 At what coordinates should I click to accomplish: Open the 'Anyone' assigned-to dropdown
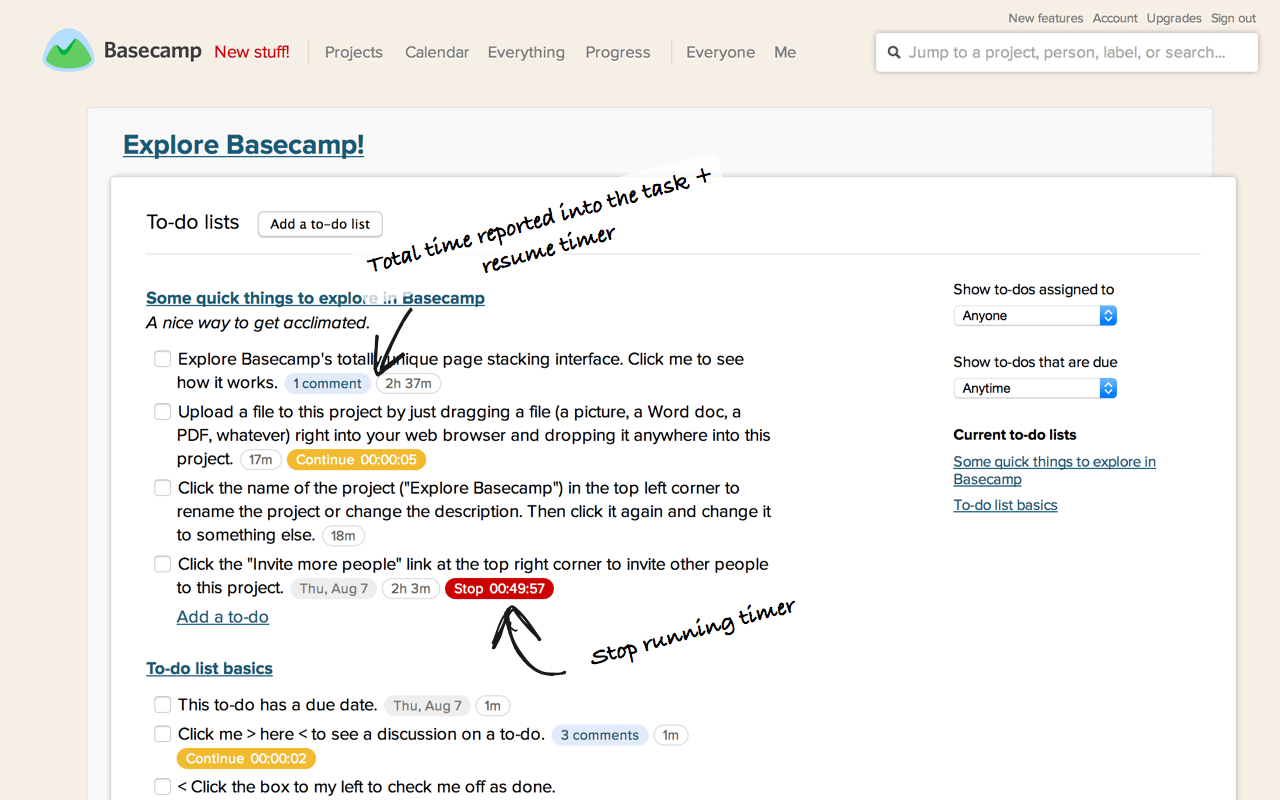point(1034,316)
